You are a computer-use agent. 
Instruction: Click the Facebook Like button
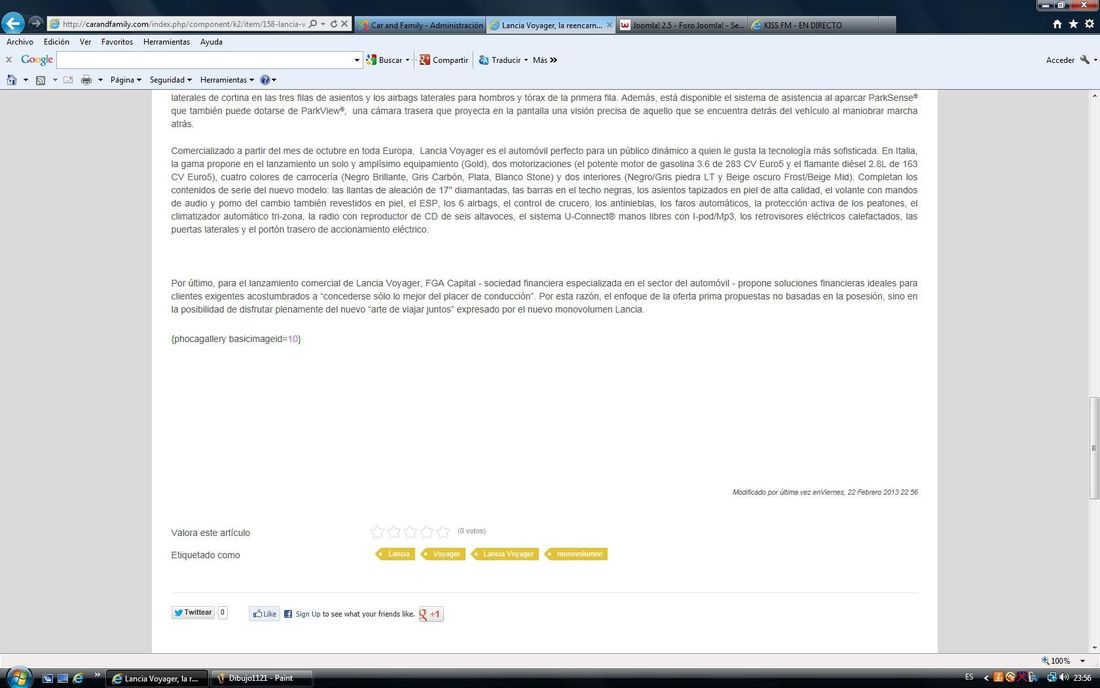pyautogui.click(x=264, y=614)
